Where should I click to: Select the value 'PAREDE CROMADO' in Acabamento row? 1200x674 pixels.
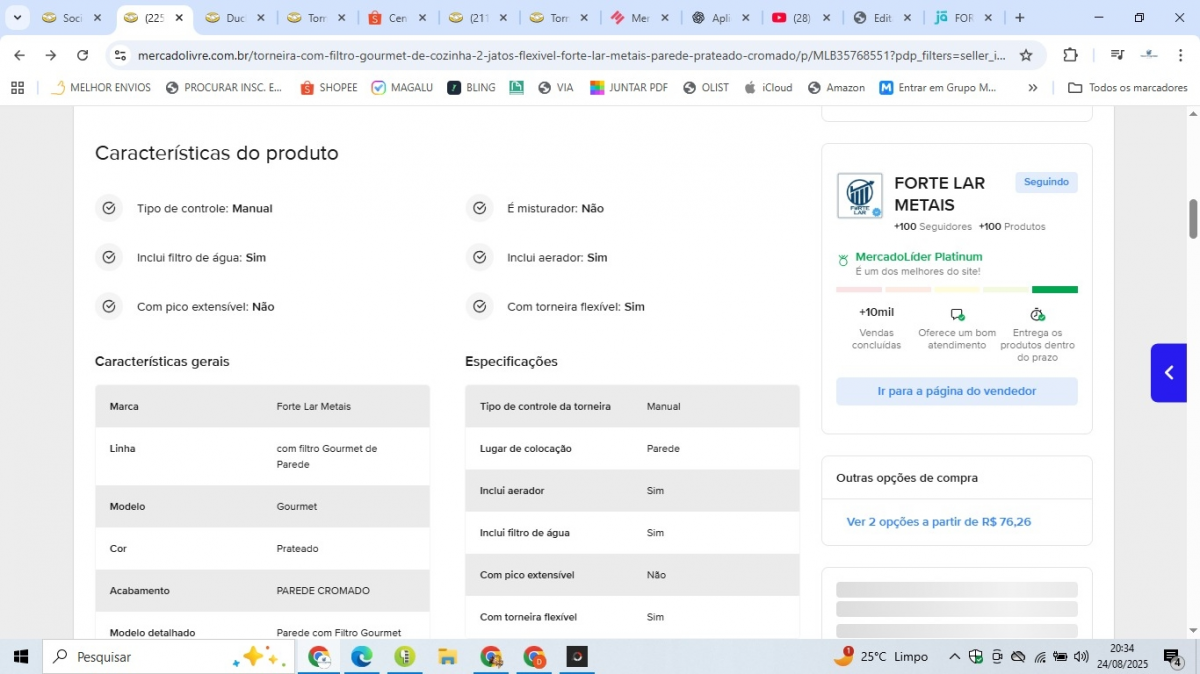pos(323,591)
